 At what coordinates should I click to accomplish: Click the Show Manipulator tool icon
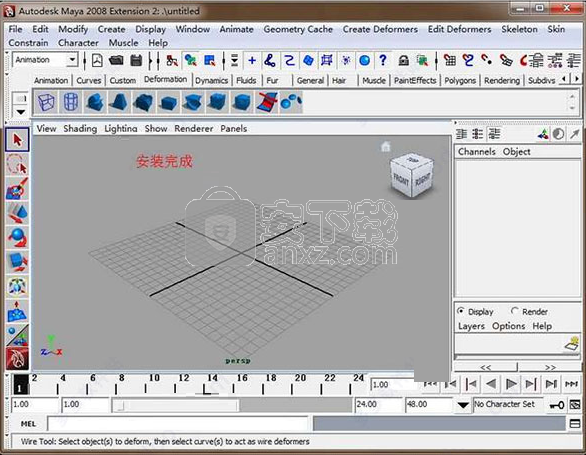pyautogui.click(x=17, y=335)
